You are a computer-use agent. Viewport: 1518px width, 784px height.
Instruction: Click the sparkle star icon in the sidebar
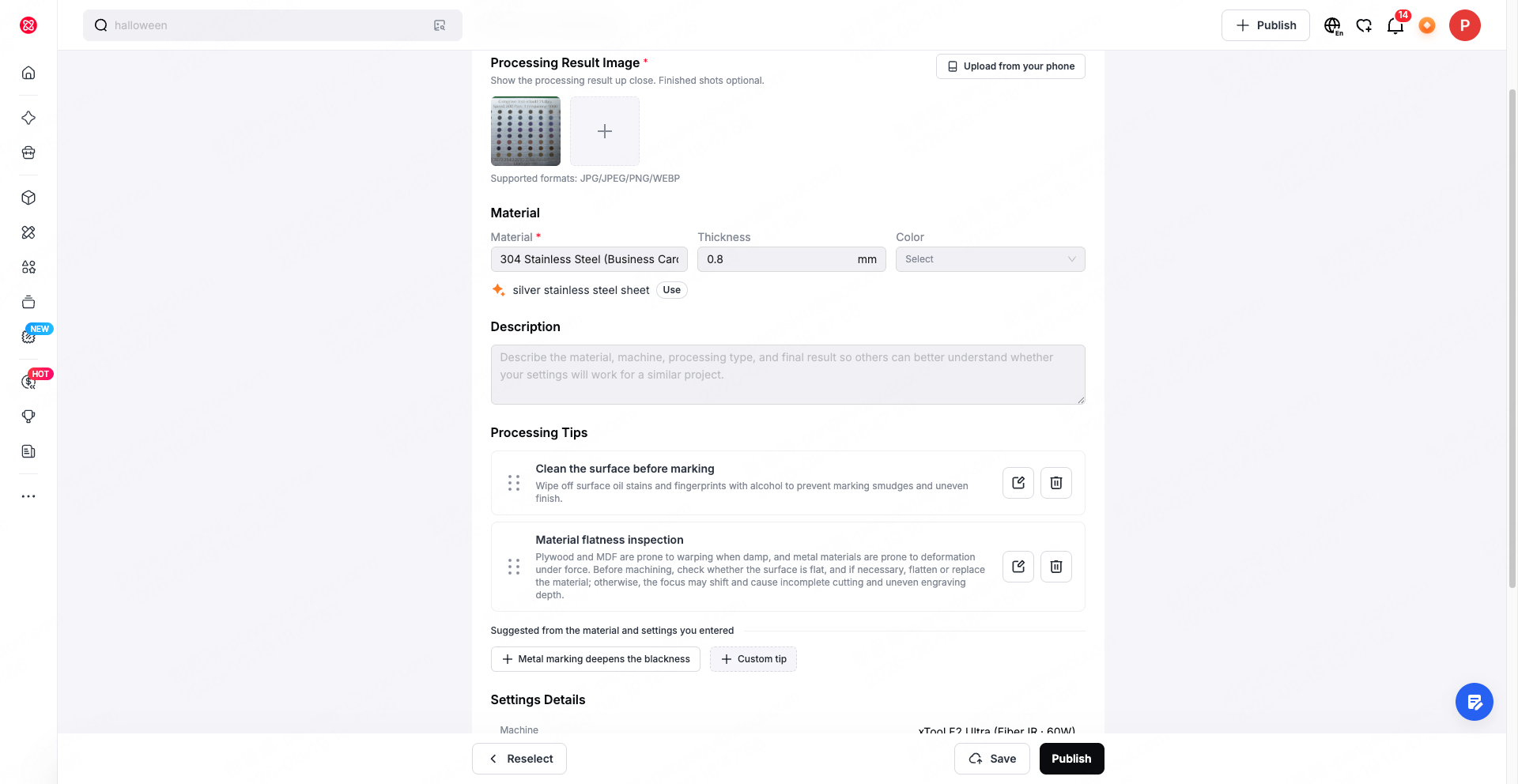pos(28,118)
